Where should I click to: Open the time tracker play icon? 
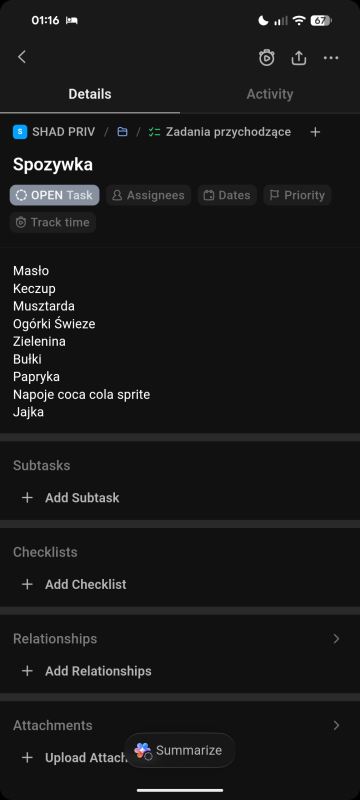(266, 58)
